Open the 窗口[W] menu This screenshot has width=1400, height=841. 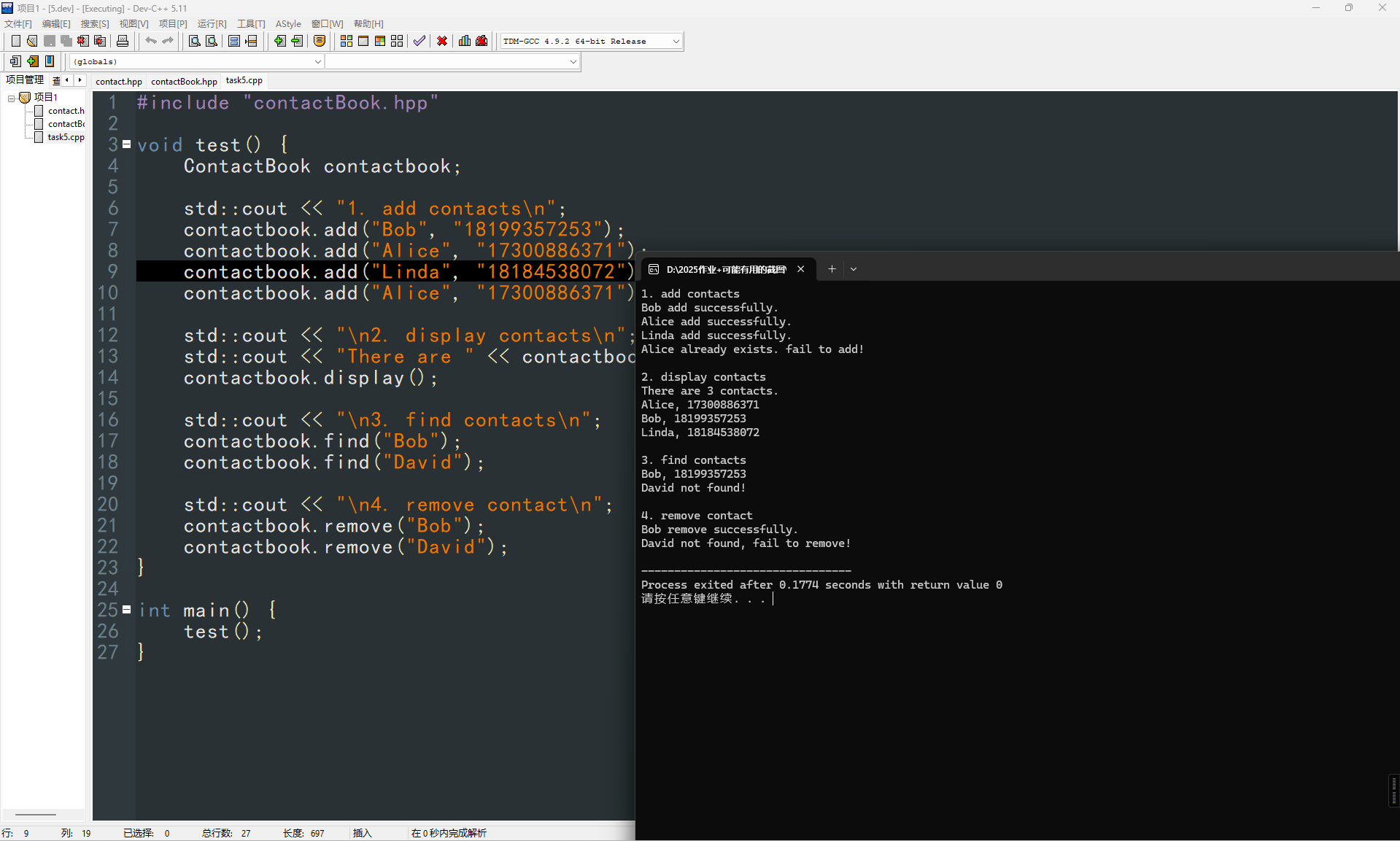click(328, 24)
